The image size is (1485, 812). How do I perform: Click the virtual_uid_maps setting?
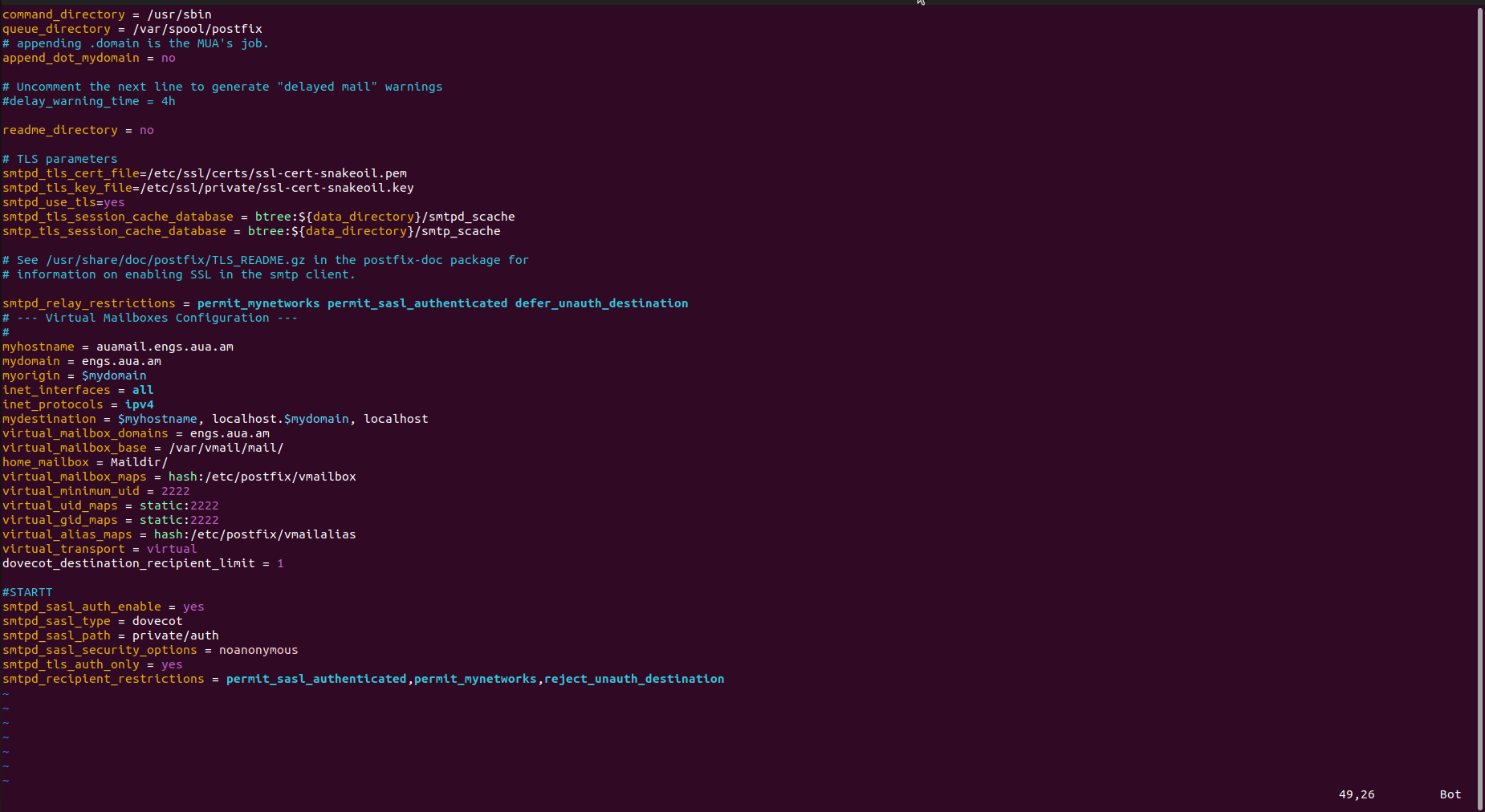pyautogui.click(x=60, y=505)
